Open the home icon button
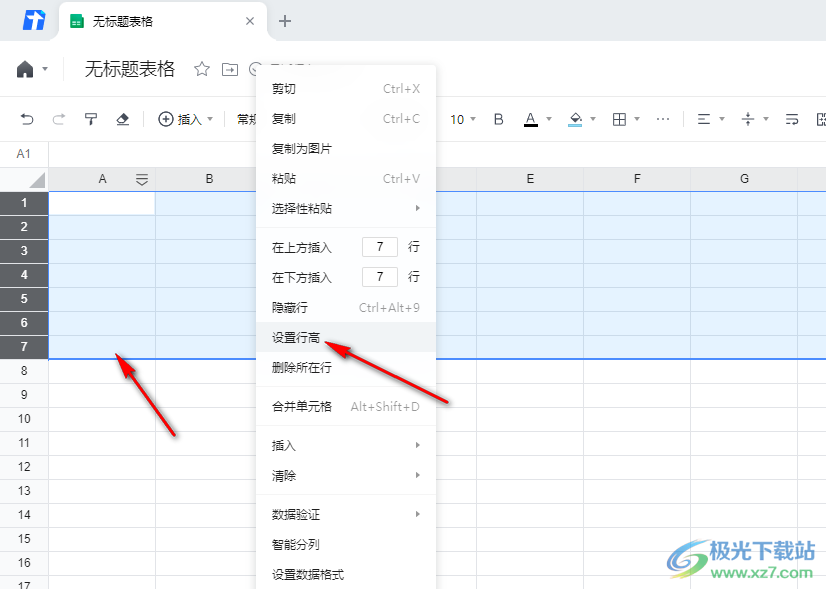This screenshot has height=589, width=826. pos(25,69)
